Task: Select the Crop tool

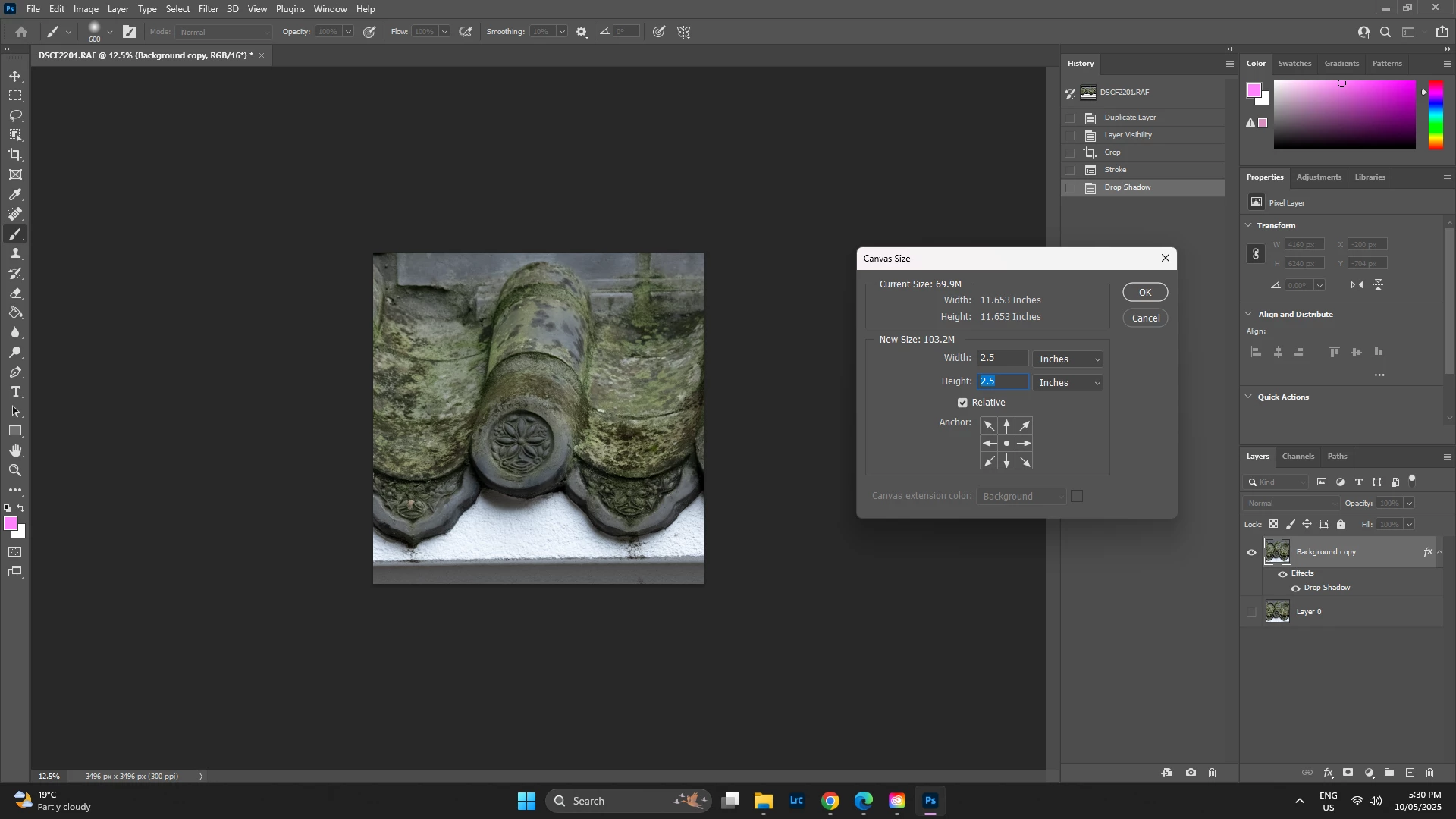Action: pos(15,155)
